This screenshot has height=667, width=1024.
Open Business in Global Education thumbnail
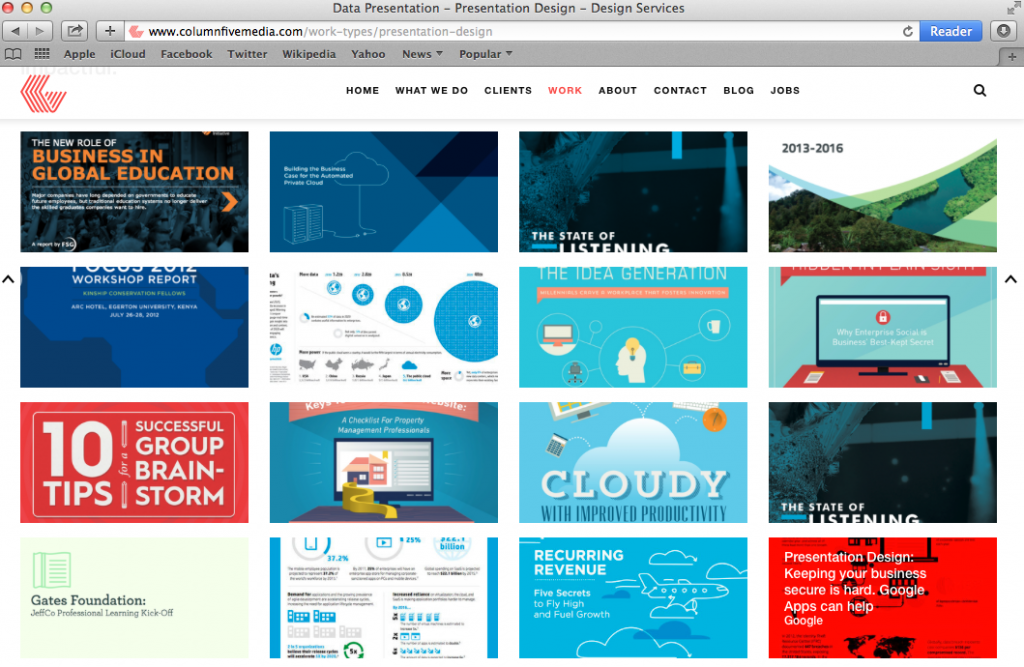(x=134, y=191)
